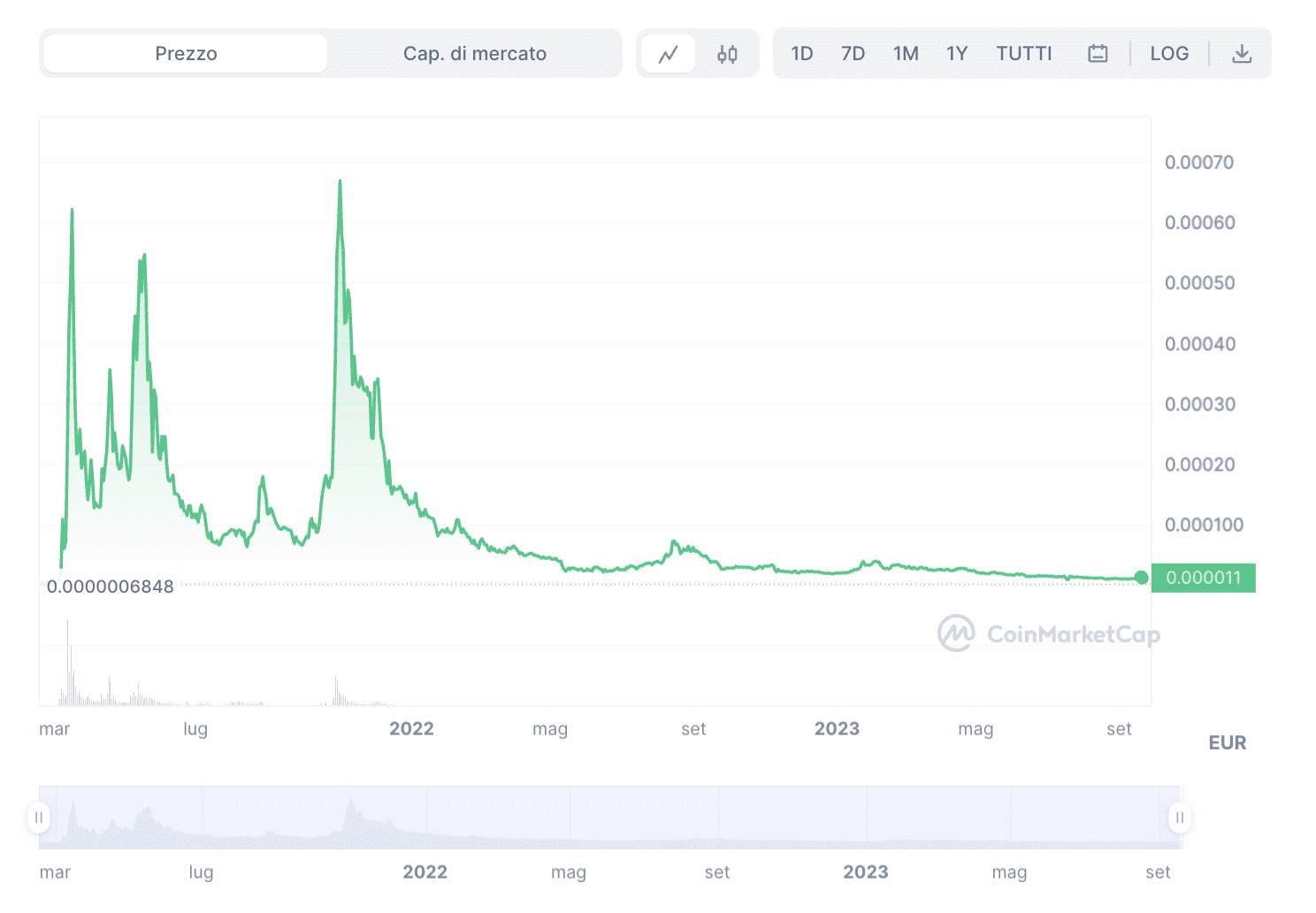The width and height of the screenshot is (1316, 913).
Task: Select the 1D timeframe
Action: [x=801, y=53]
